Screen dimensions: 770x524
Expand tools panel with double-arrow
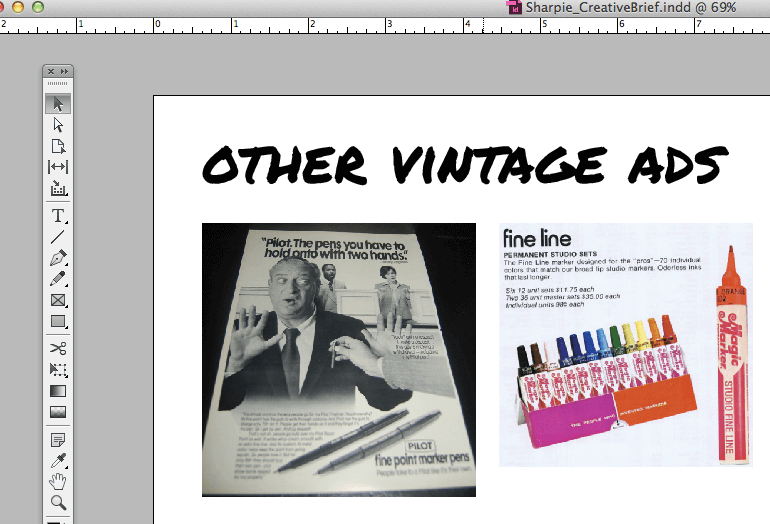[64, 71]
